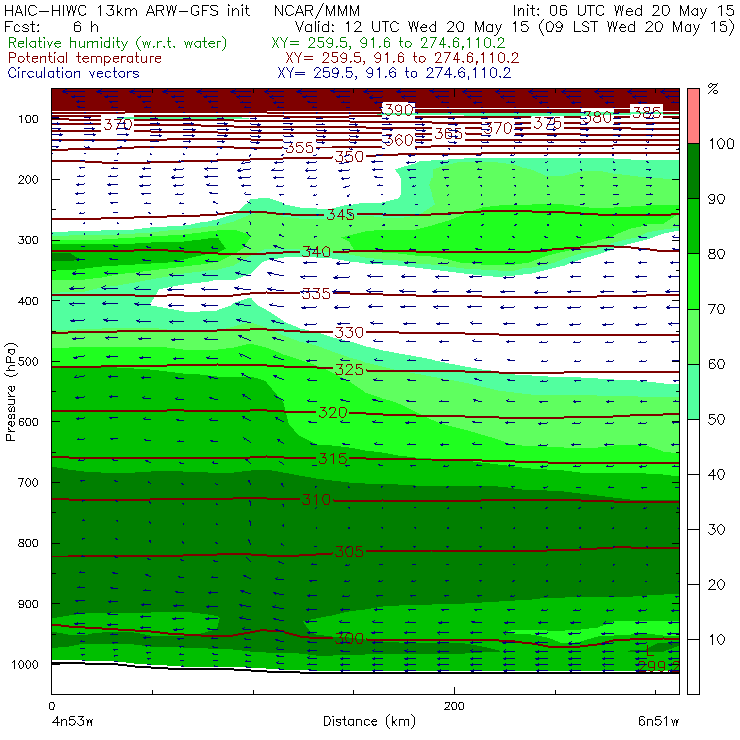
Task: Click the '305' contour label
Action: click(x=350, y=551)
